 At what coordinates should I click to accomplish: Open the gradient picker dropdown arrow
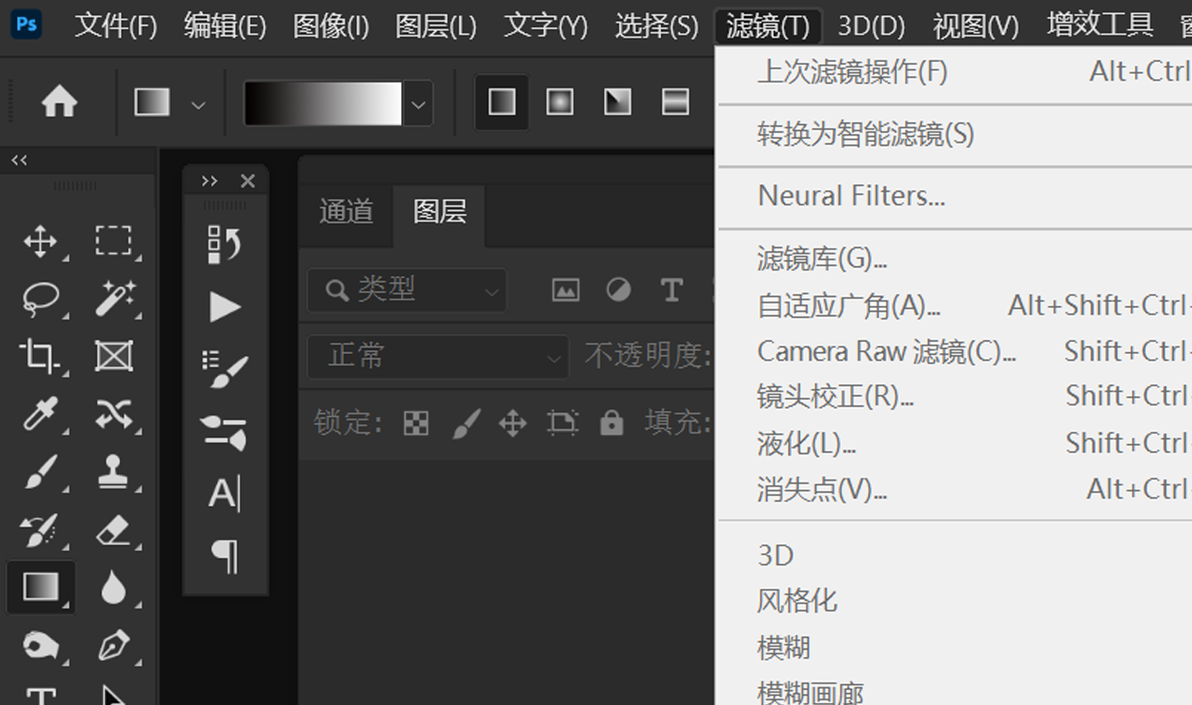(x=418, y=105)
